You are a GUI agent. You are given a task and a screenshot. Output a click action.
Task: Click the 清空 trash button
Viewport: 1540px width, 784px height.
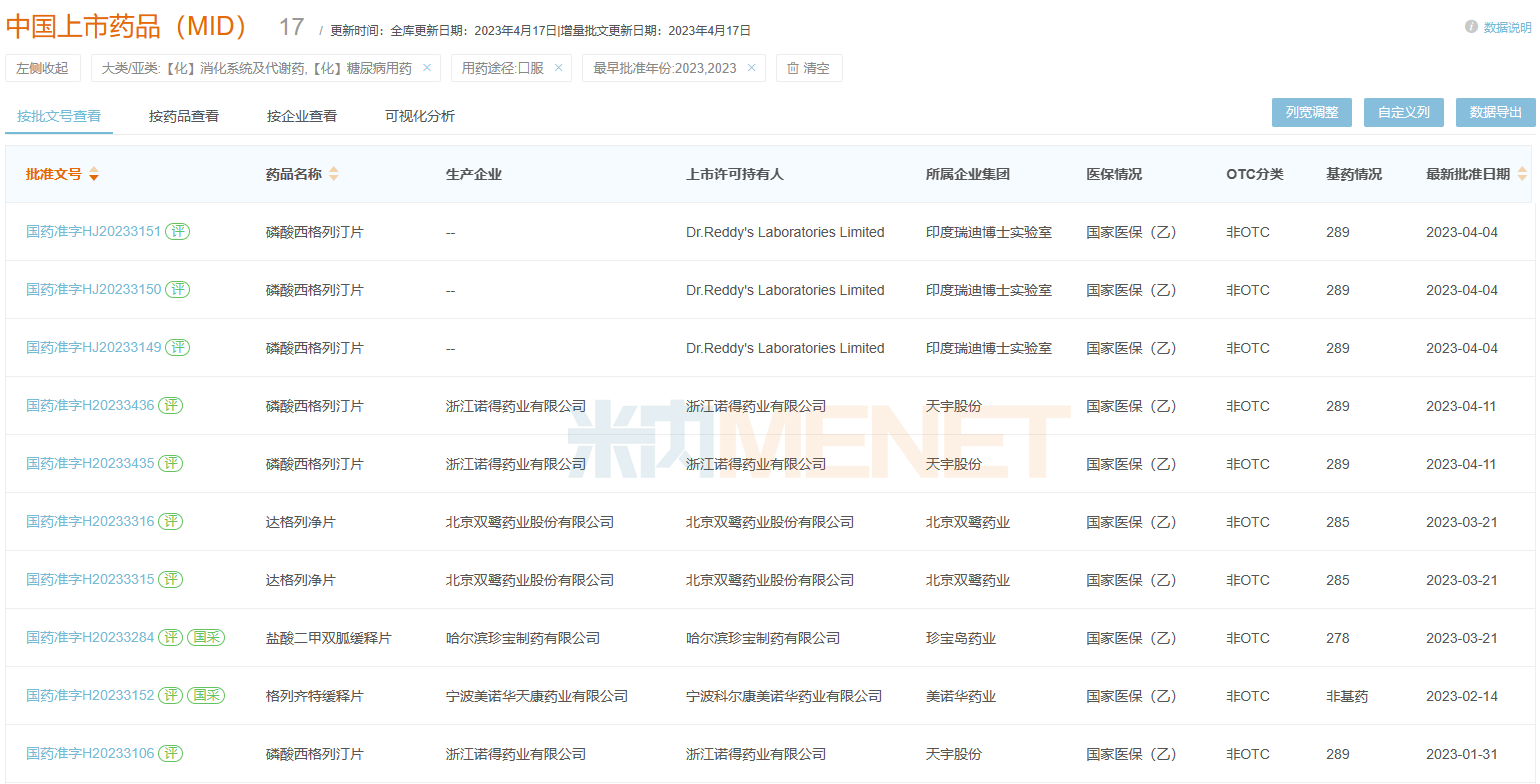(808, 68)
